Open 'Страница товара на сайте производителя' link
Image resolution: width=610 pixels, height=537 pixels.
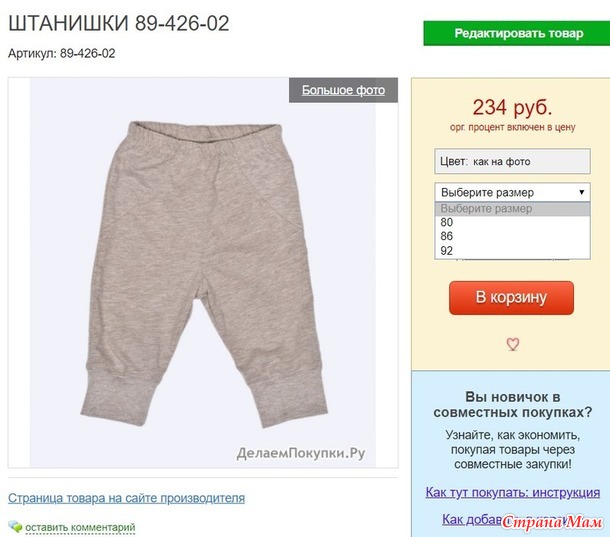click(x=126, y=498)
